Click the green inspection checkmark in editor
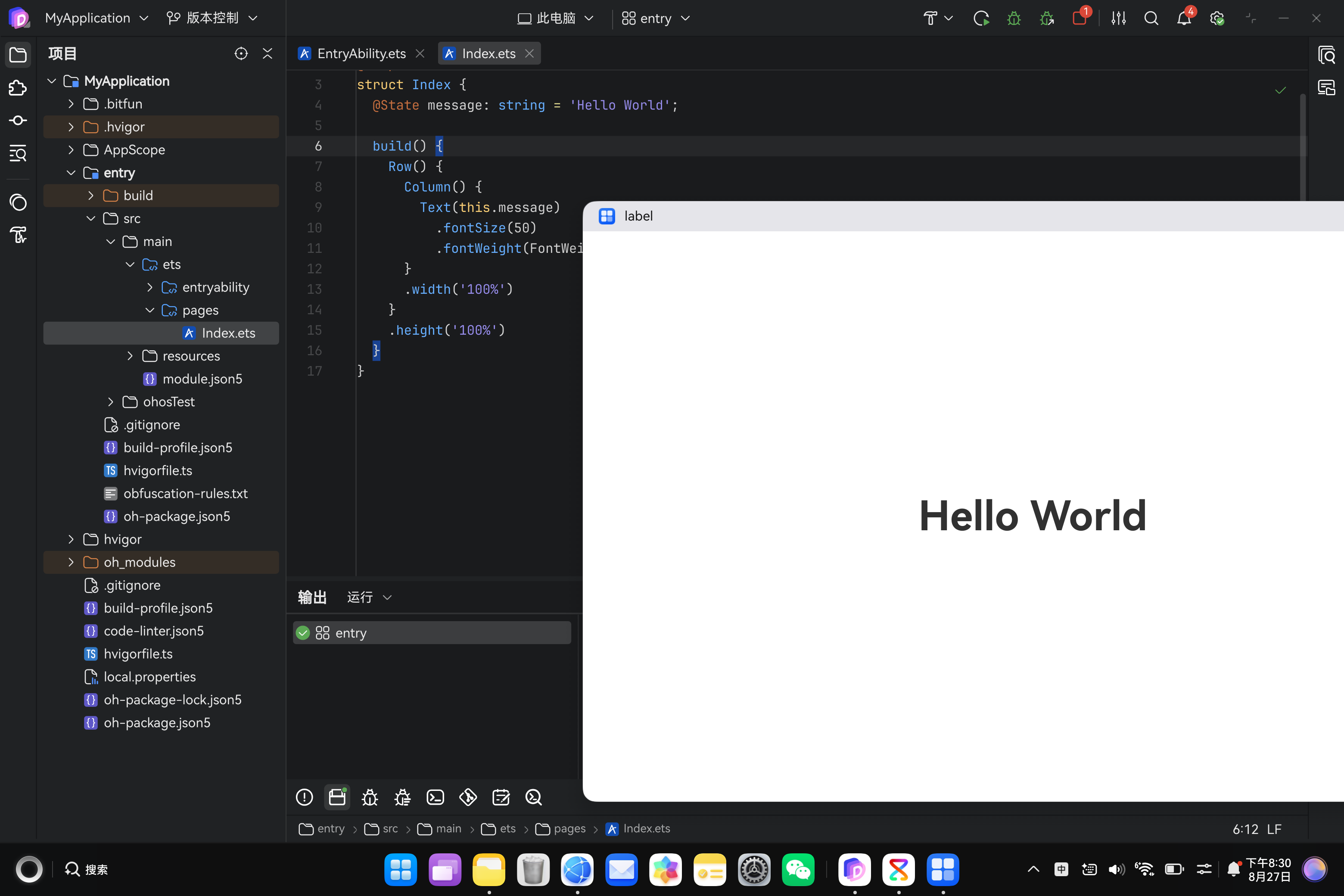Screen dimensions: 1344x896 (1281, 90)
